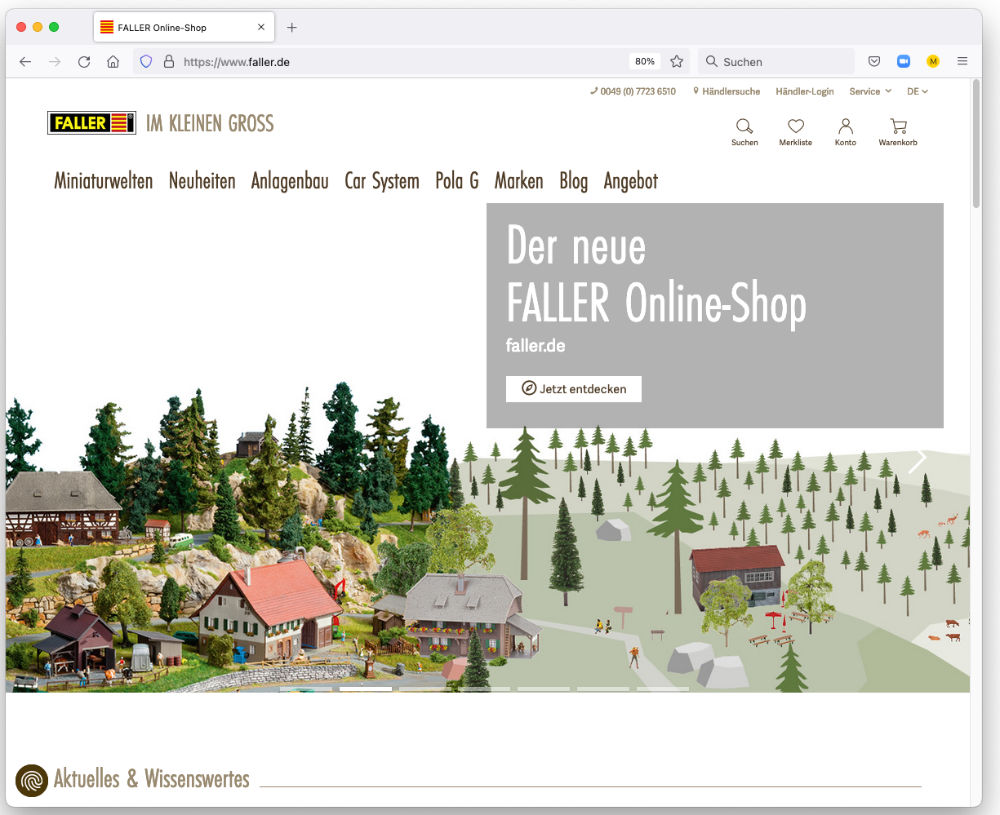This screenshot has width=1000, height=815.
Task: Reset the 80% zoom level indicator
Action: pos(644,61)
